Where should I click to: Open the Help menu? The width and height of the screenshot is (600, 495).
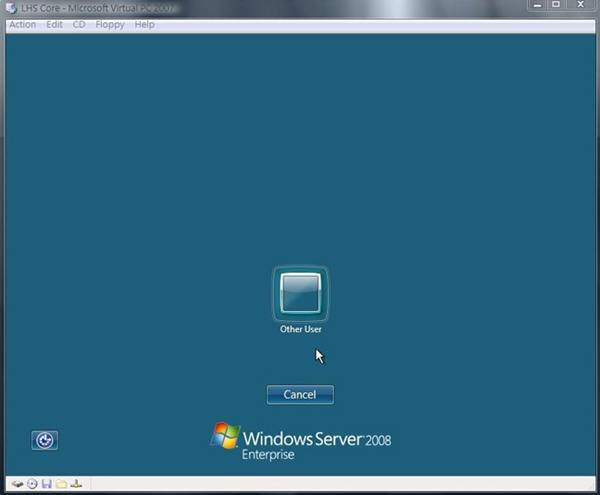click(x=144, y=24)
